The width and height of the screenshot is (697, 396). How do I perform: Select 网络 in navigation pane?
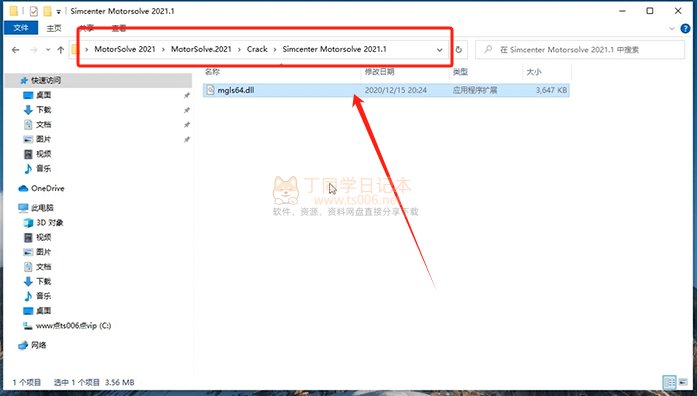click(39, 345)
